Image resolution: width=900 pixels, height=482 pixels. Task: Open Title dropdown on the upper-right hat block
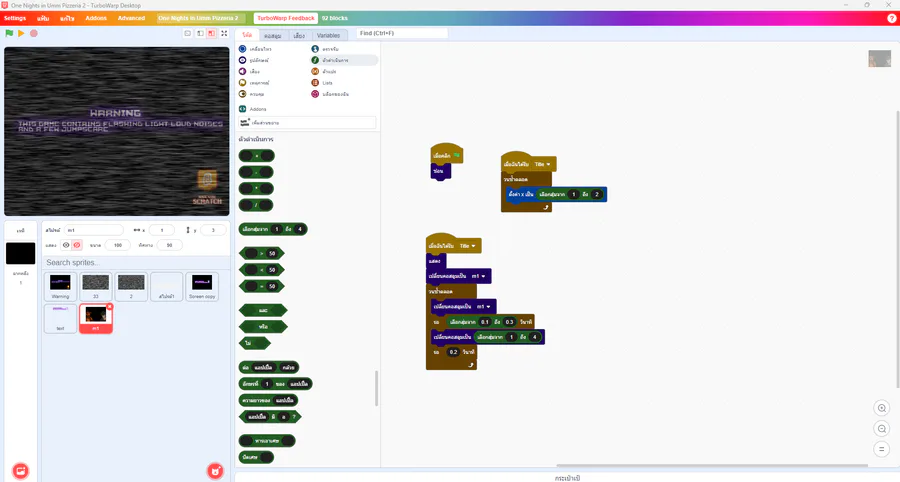tap(542, 164)
